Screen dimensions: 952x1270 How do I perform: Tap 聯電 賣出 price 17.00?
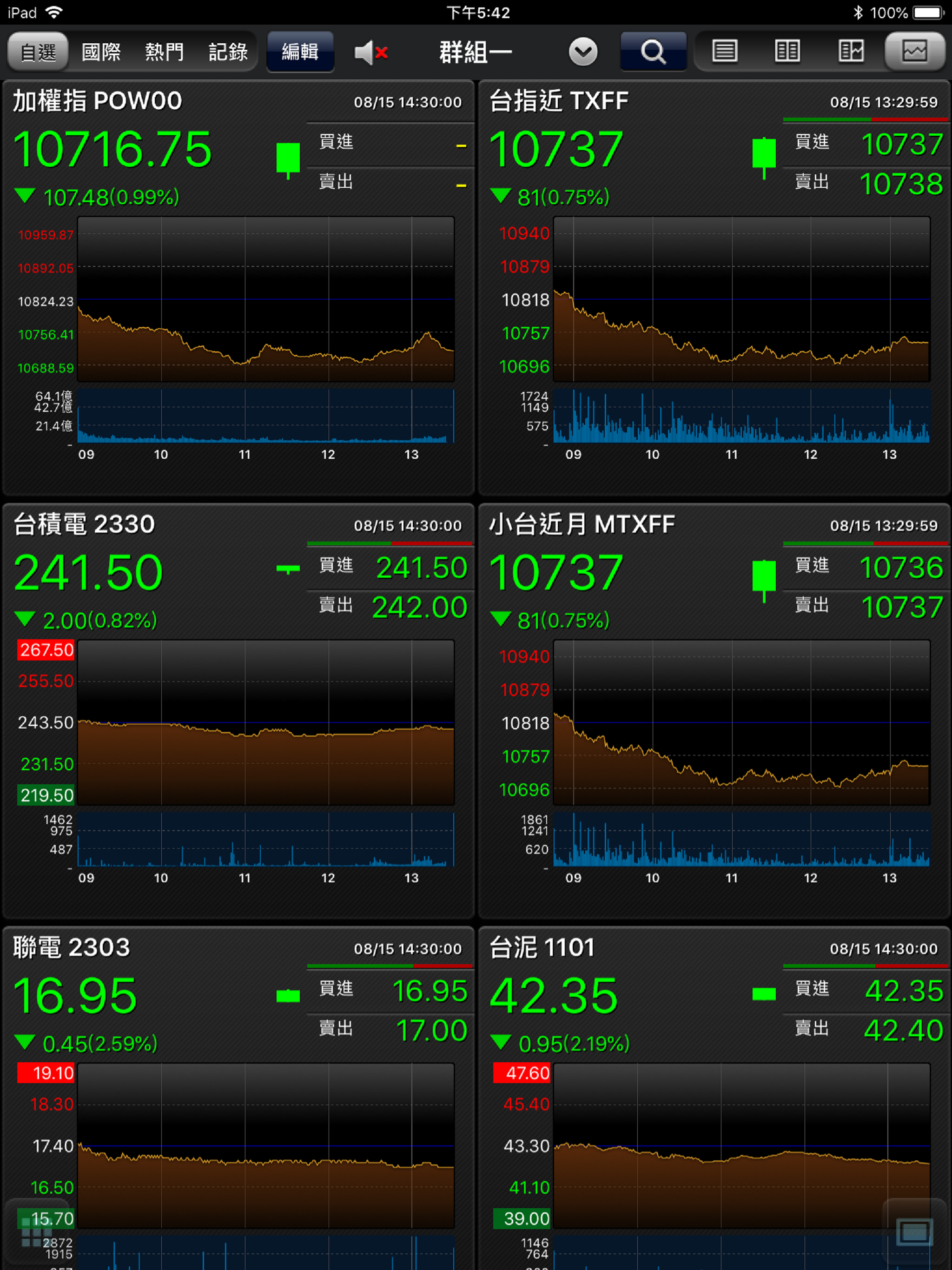432,1030
